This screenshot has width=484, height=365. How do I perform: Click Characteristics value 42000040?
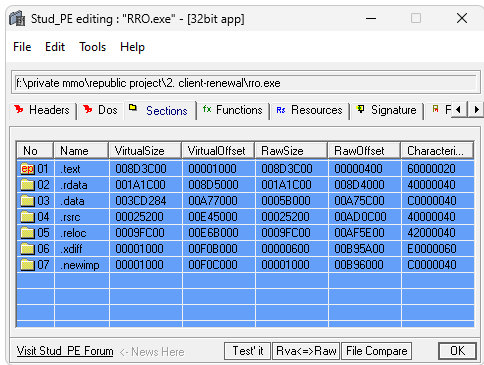431,233
